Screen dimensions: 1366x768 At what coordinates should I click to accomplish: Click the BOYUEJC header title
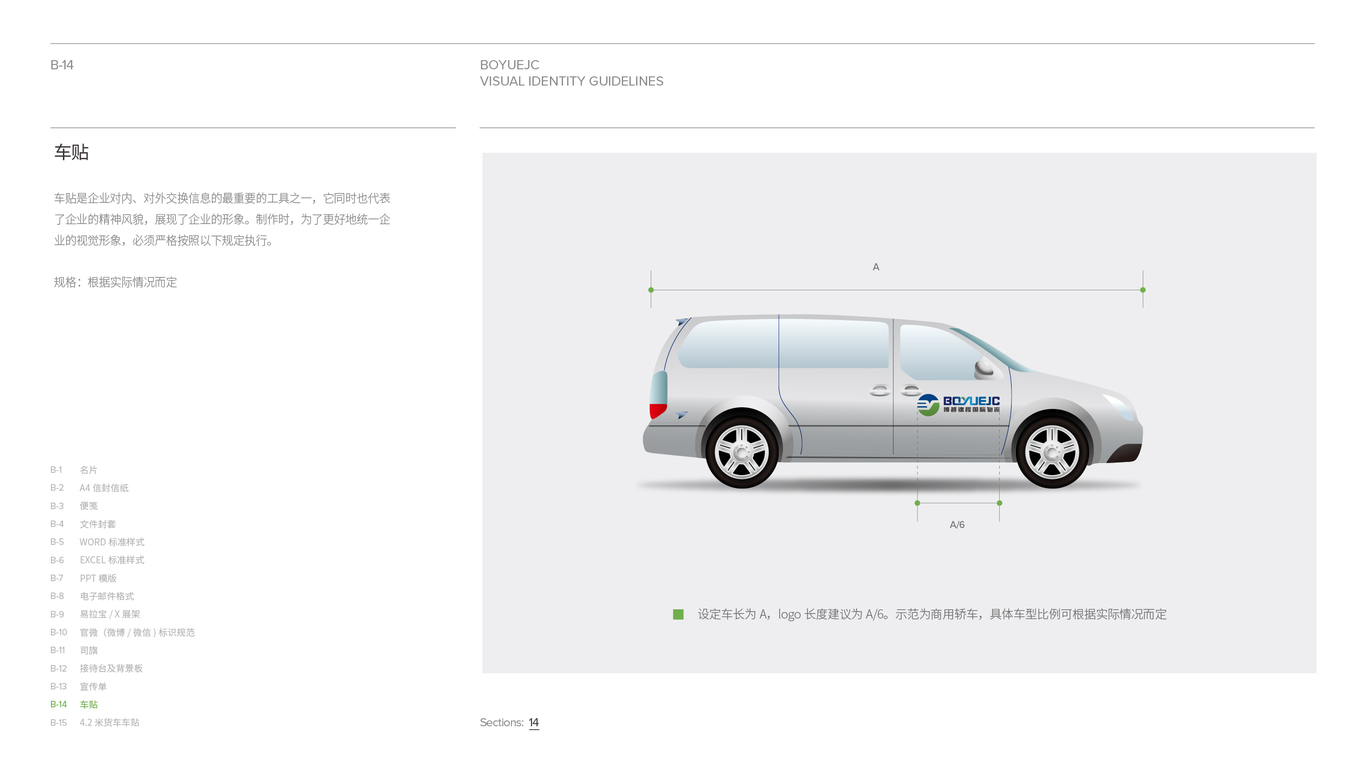click(x=510, y=65)
